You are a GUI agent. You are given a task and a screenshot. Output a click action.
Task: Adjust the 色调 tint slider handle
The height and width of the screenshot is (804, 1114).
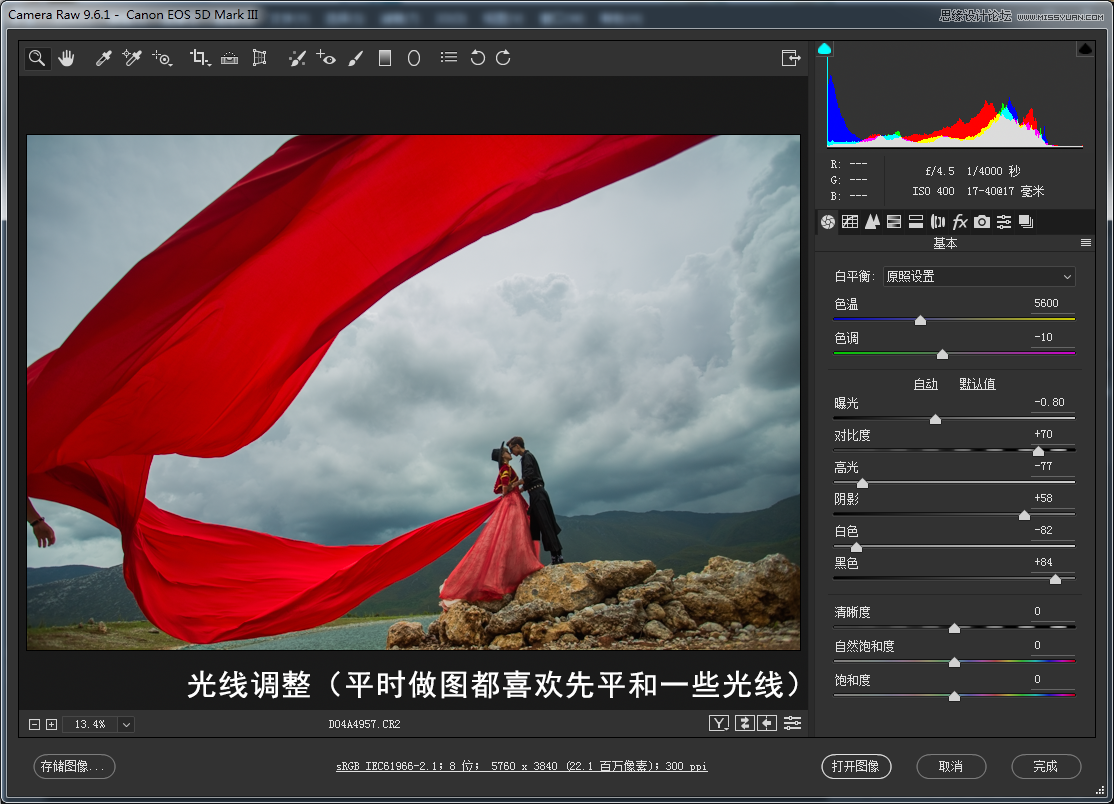942,354
